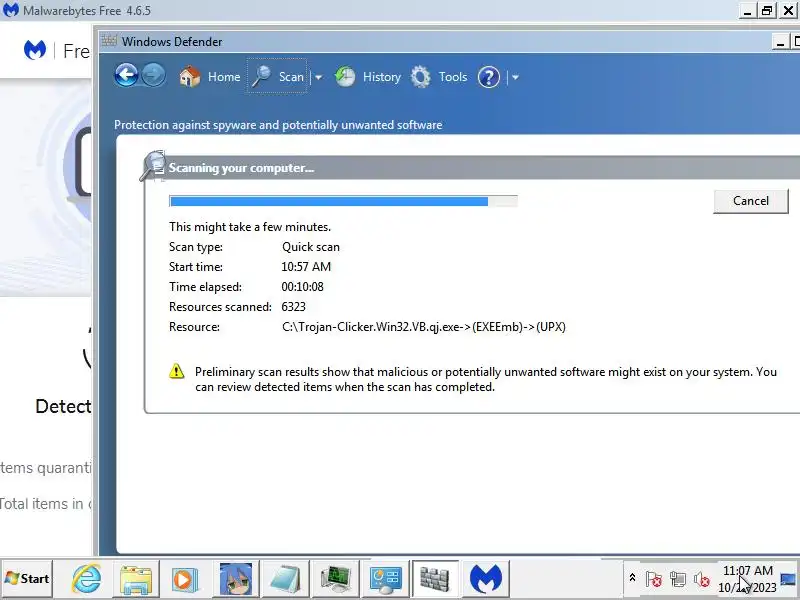The width and height of the screenshot is (800, 600).
Task: Click the scan progress bar
Action: (x=343, y=201)
